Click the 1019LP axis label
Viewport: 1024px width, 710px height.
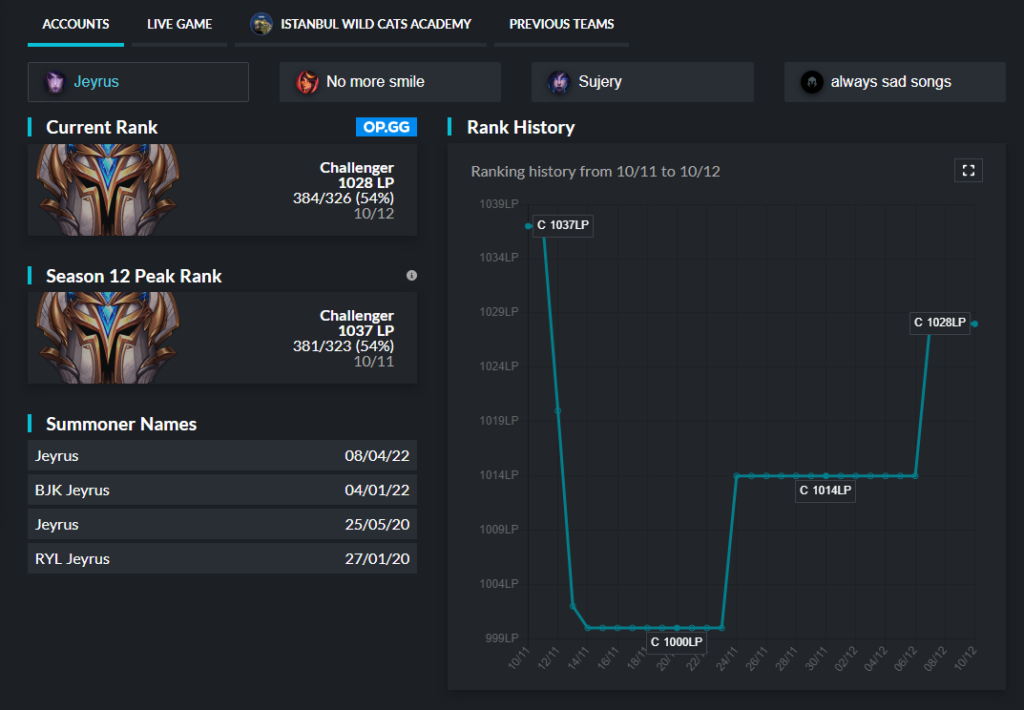(499, 421)
